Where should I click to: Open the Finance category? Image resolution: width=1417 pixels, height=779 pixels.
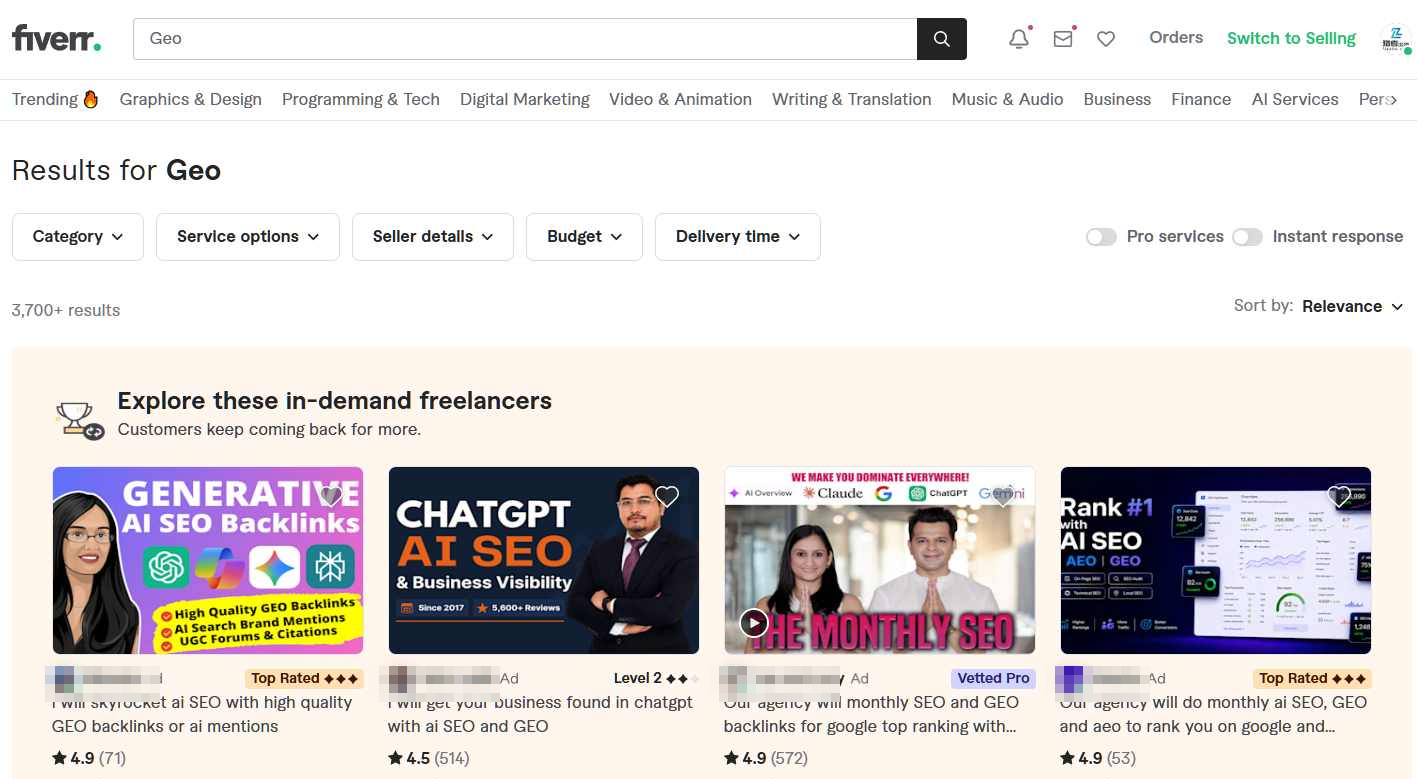tap(1201, 99)
